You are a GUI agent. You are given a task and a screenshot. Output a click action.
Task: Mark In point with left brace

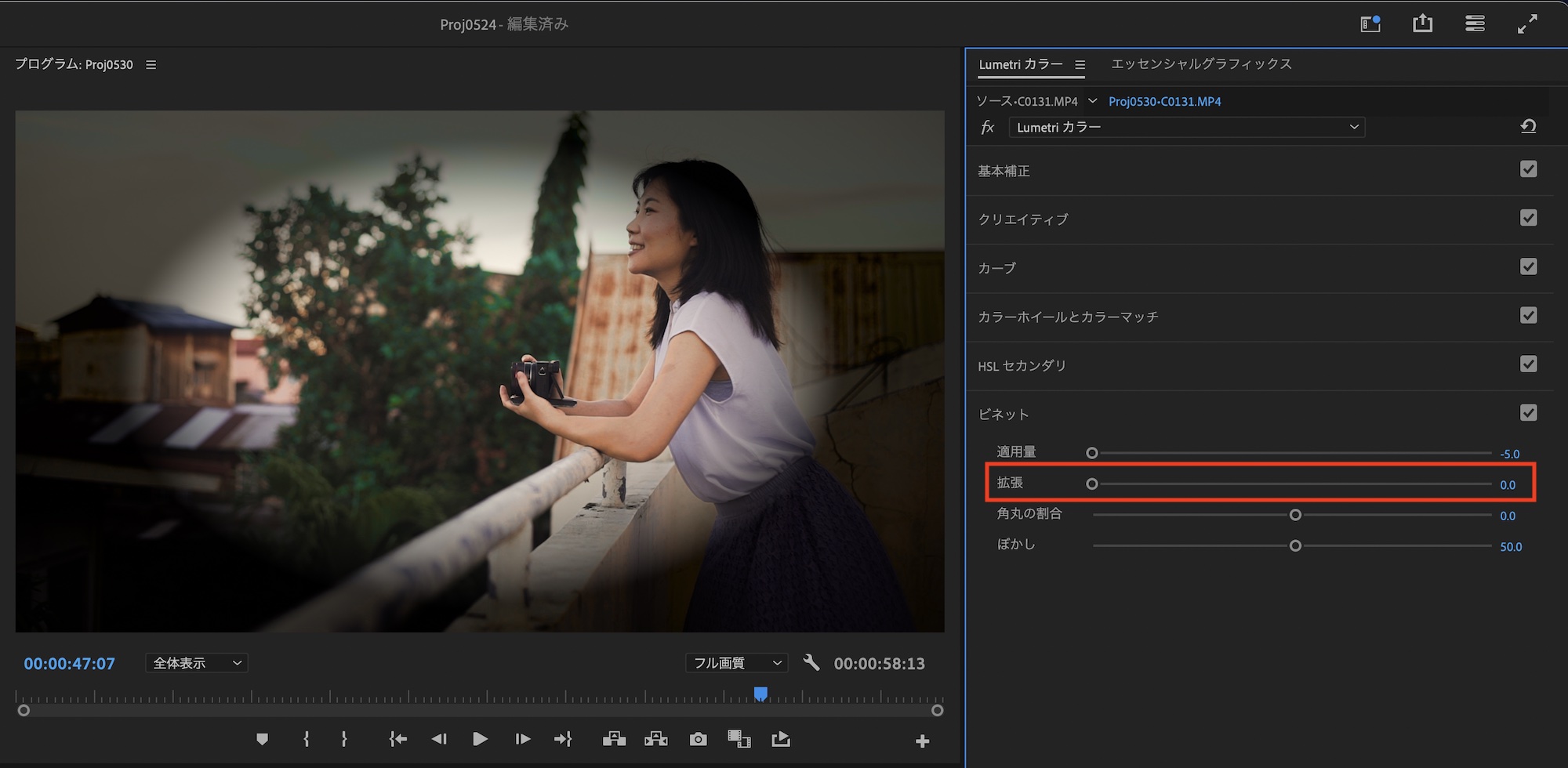pos(306,739)
